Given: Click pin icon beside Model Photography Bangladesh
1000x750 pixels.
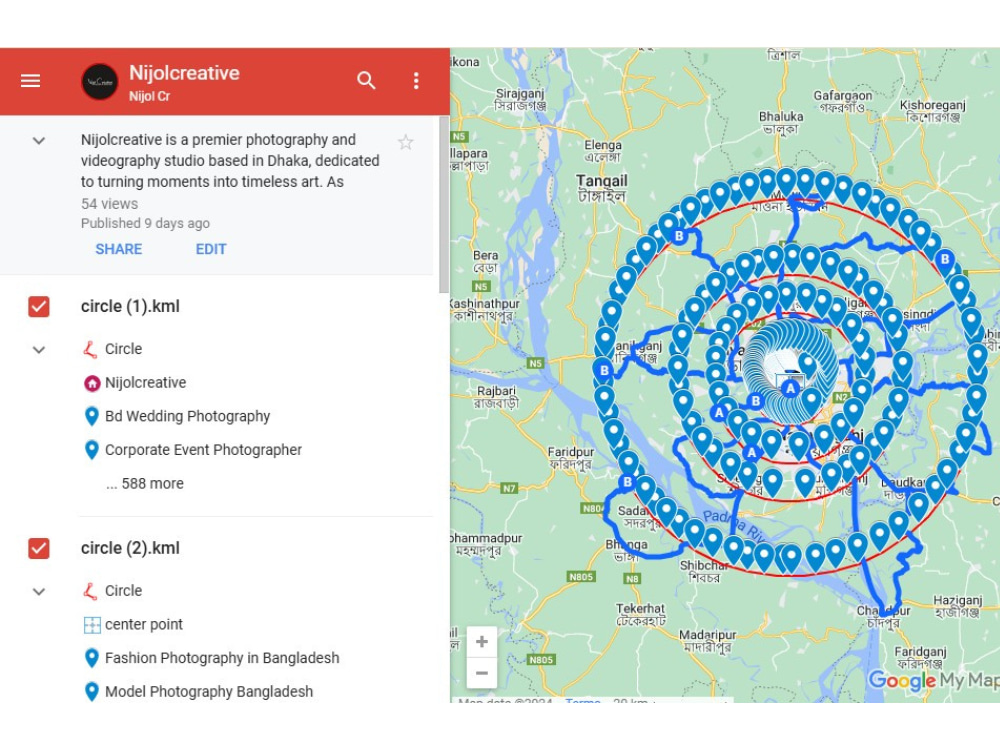Looking at the screenshot, I should pyautogui.click(x=92, y=692).
